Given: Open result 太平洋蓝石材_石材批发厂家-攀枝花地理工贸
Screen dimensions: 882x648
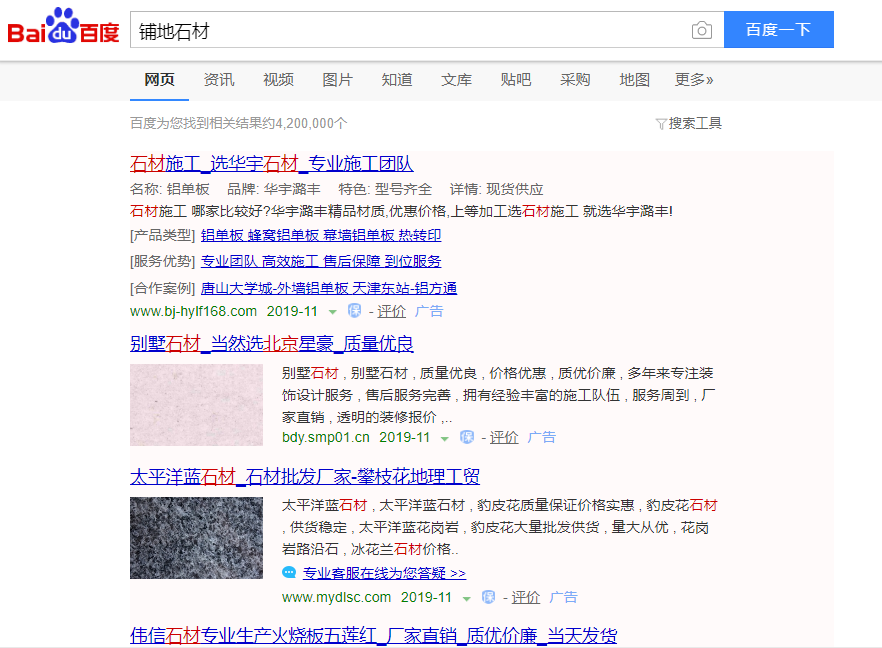Looking at the screenshot, I should [x=305, y=476].
